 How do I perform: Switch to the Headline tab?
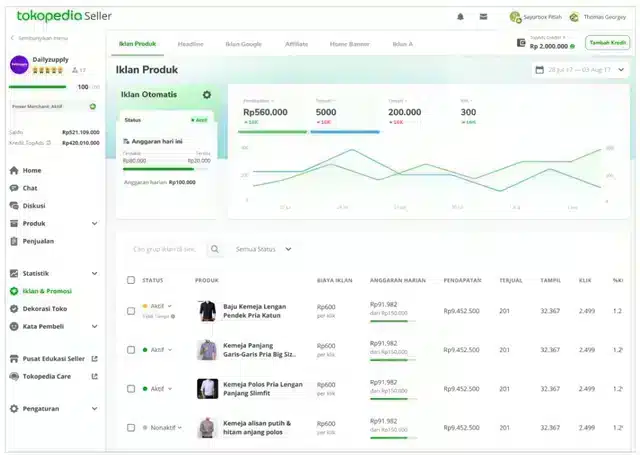pos(191,44)
